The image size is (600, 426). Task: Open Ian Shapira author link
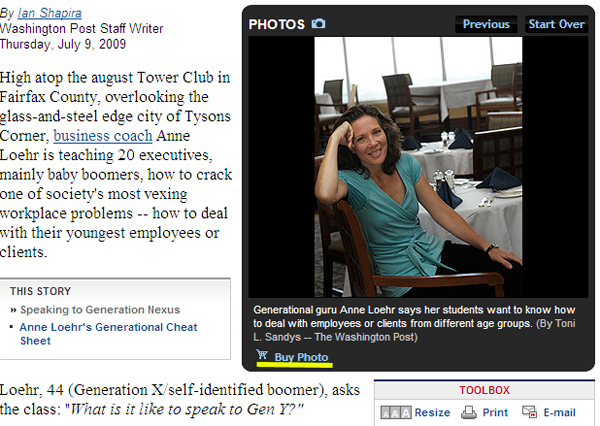pos(49,13)
